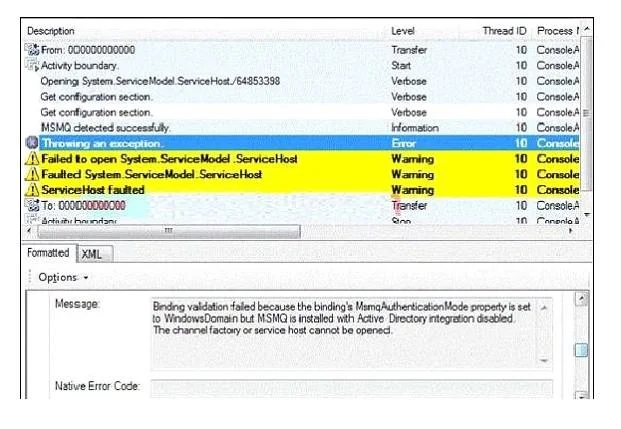Viewport: 621px width, 429px height.
Task: Click inside the Message text box
Action: 344,334
